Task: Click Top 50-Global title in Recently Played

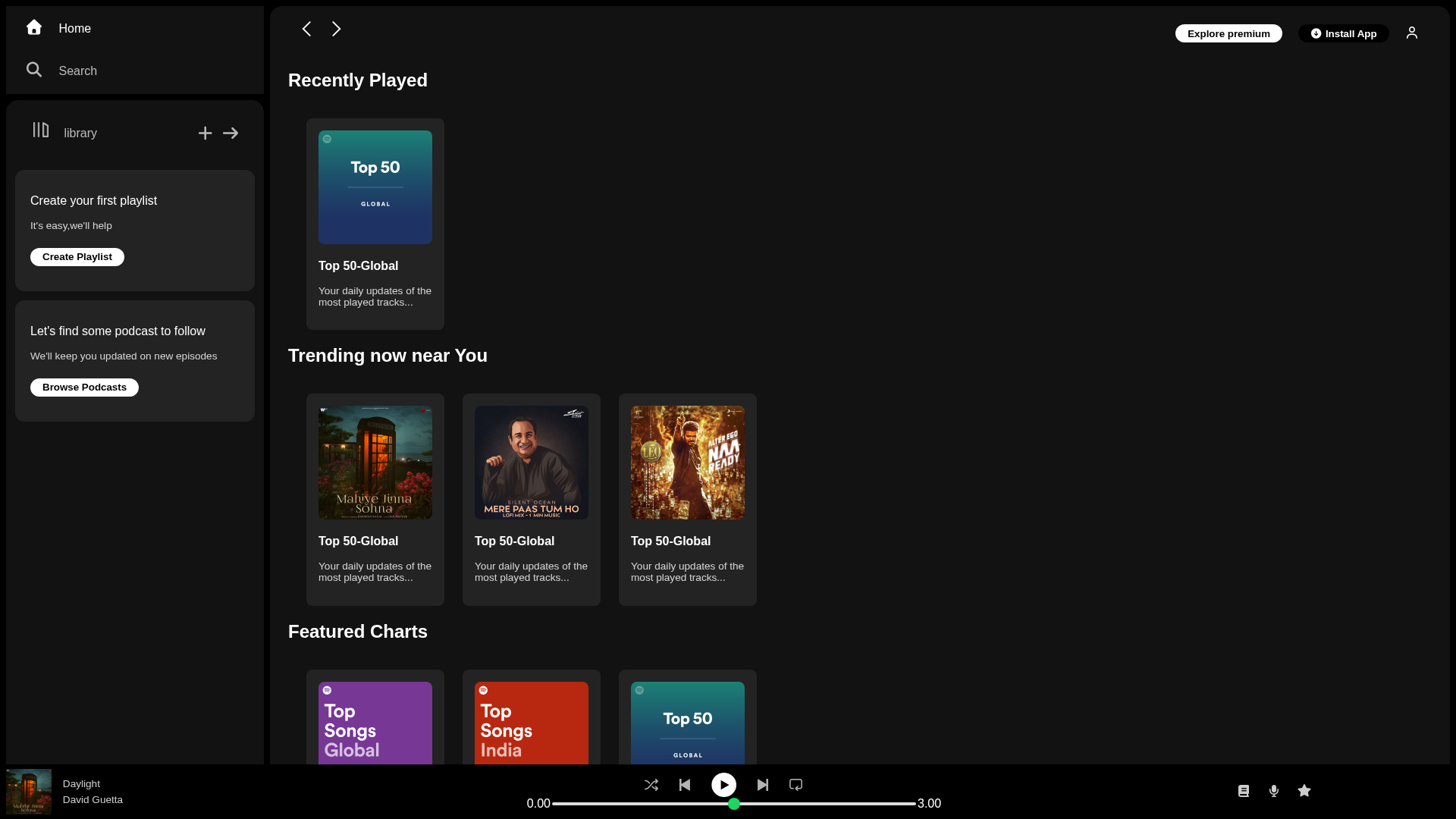Action: coord(358,266)
